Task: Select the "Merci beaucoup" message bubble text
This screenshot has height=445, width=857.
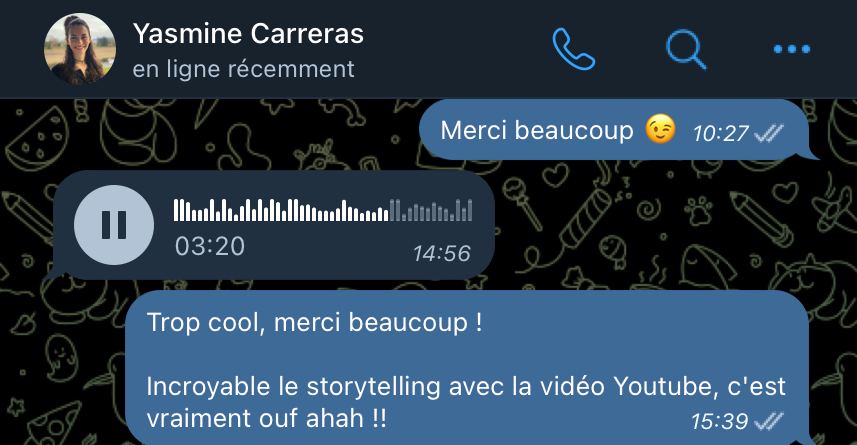Action: pos(537,131)
